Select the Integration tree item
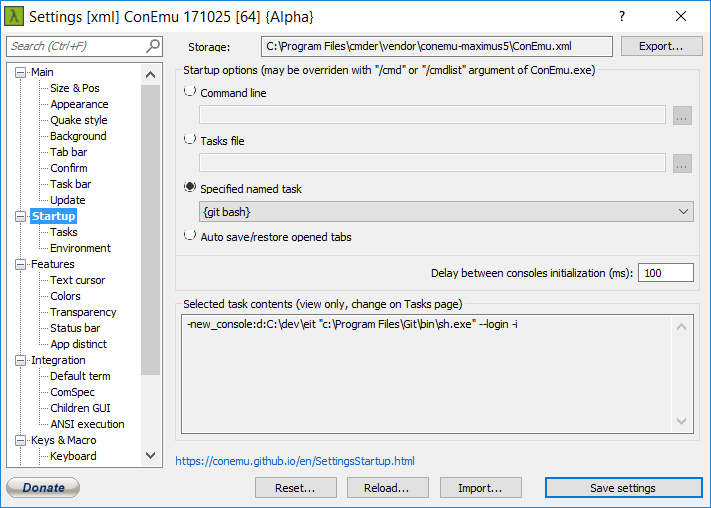711x508 pixels. [x=58, y=361]
